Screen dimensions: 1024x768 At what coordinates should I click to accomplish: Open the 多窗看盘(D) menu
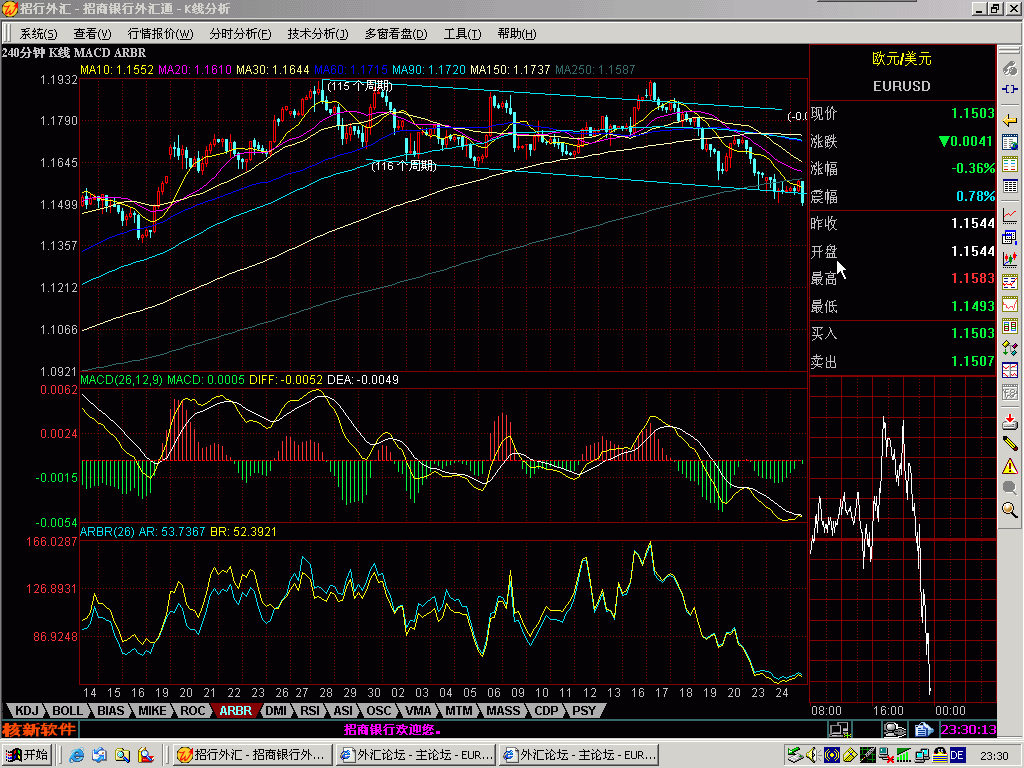point(396,34)
